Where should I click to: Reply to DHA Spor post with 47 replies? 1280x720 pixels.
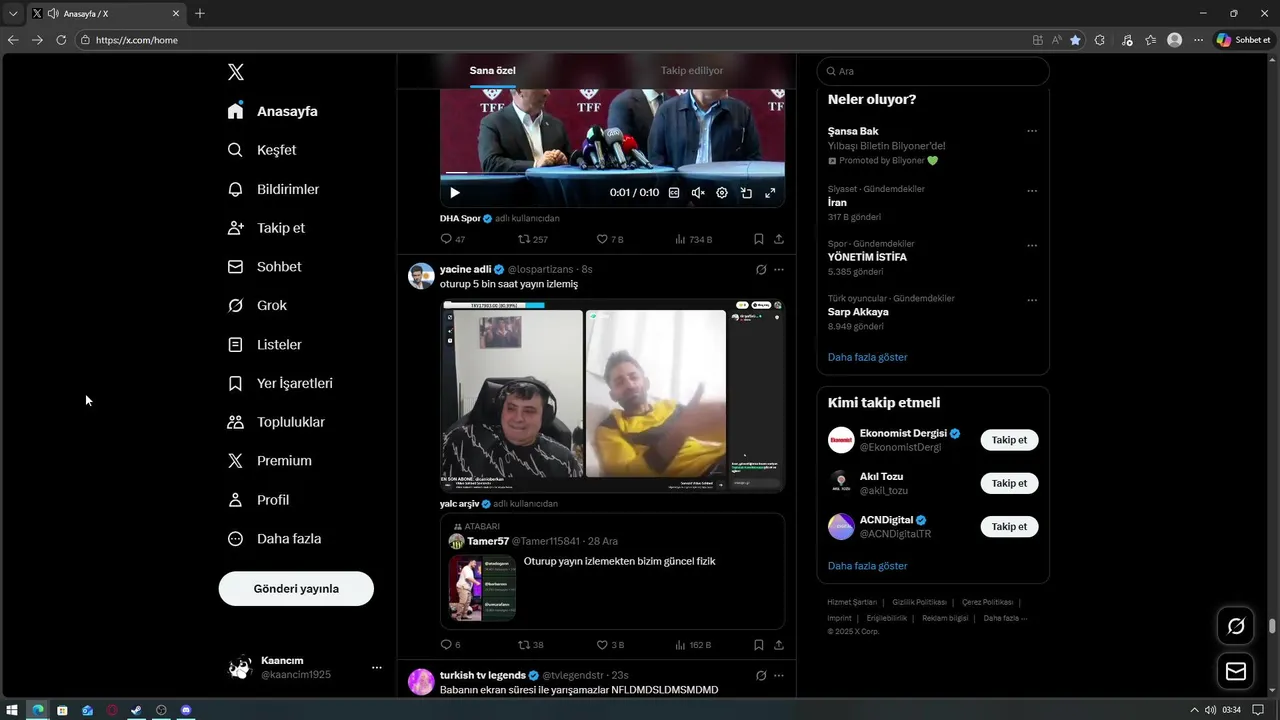[453, 239]
